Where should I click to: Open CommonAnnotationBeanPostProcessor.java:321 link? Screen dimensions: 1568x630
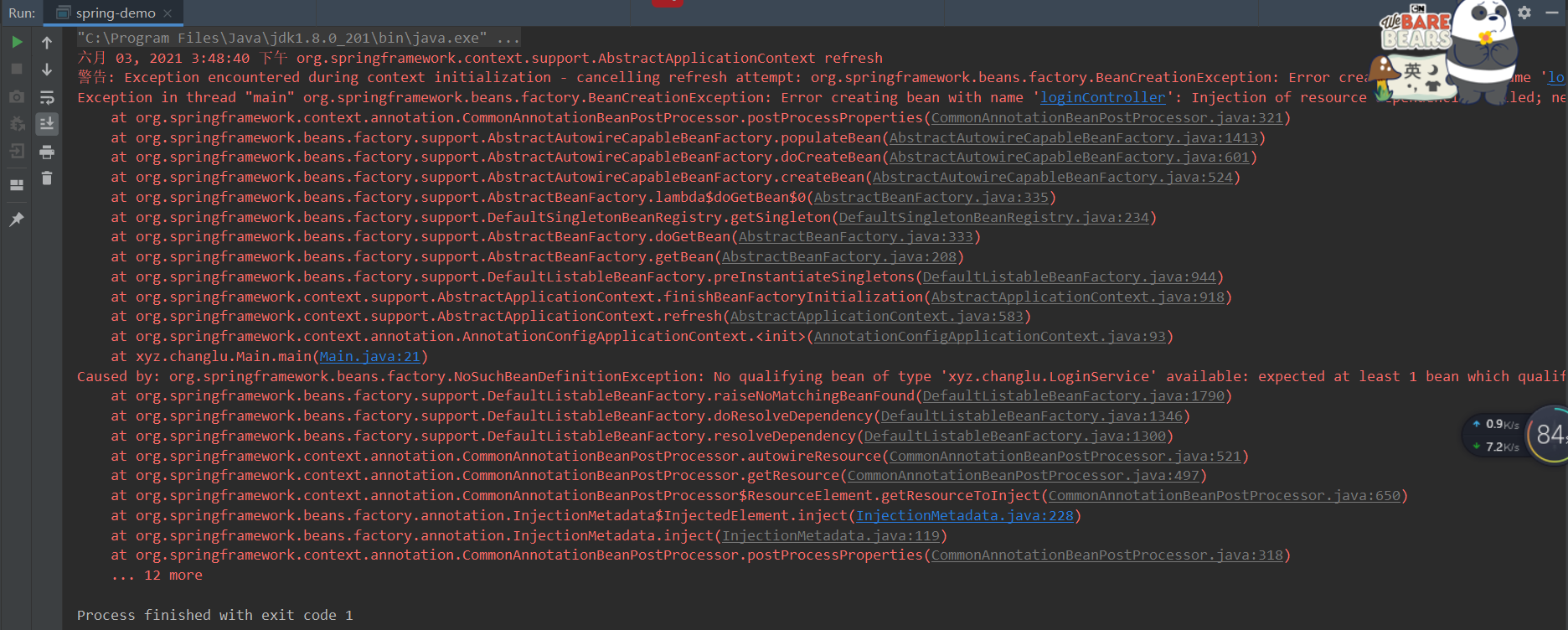pos(1106,117)
